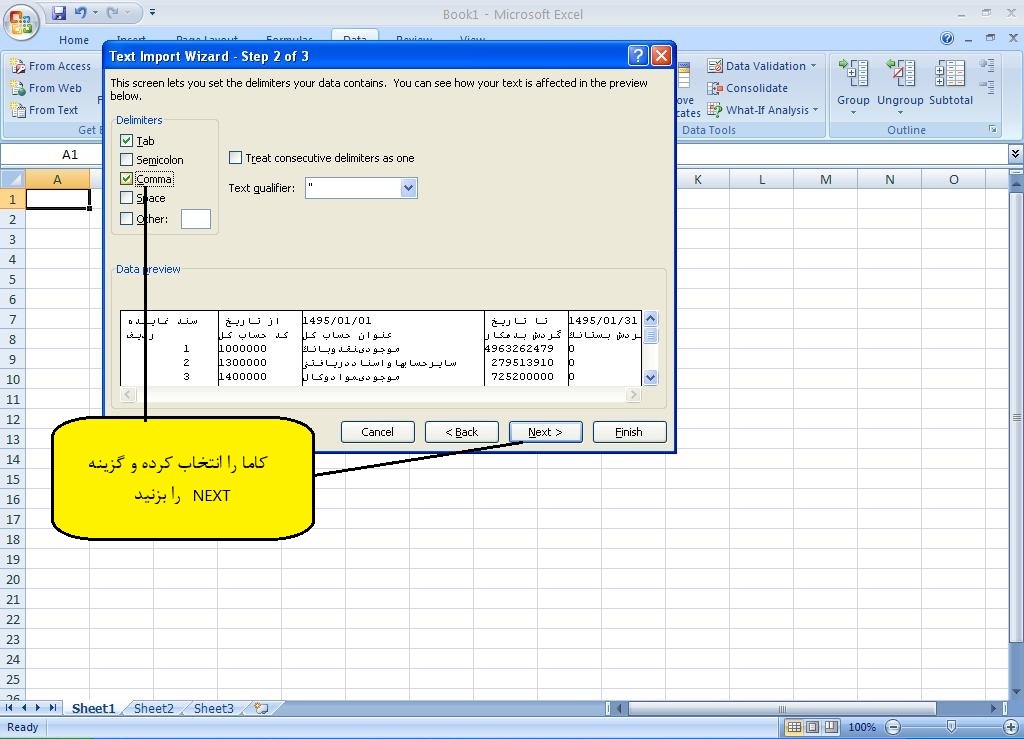
Task: Click the wizard Help question-mark icon
Action: pyautogui.click(x=637, y=56)
